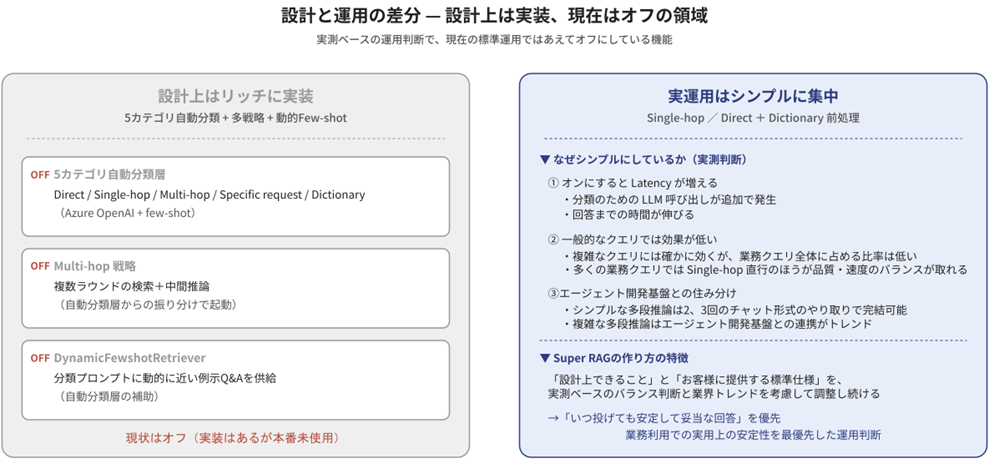Click the 設計上はリッチに実装 panel heading
Screen dimensions: 989x459
click(x=235, y=96)
